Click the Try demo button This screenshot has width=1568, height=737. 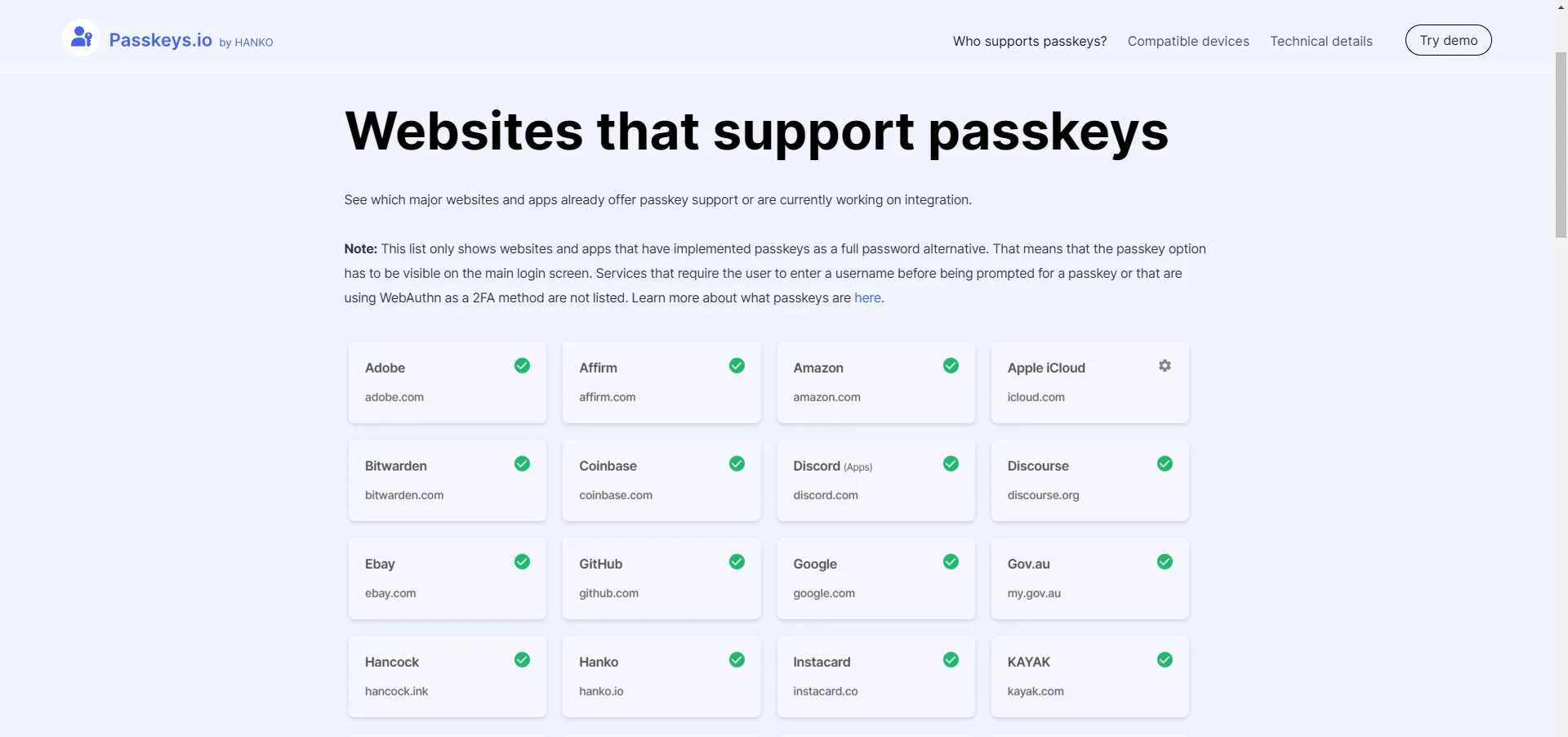[x=1448, y=40]
